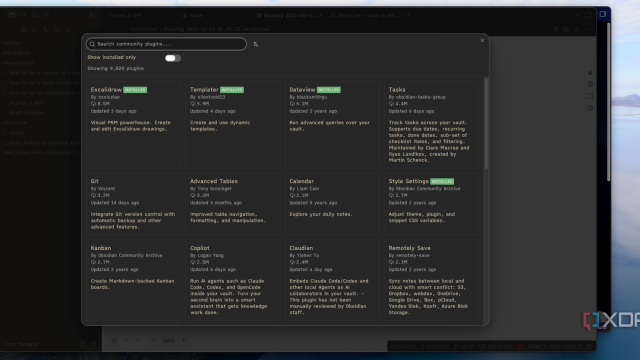Open the Excalidraw plugin card
640x360 pixels.
click(x=133, y=124)
